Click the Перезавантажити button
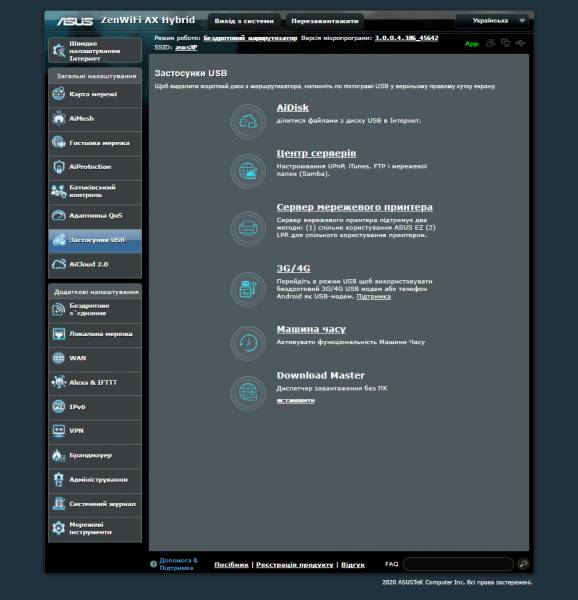The width and height of the screenshot is (578, 600). pos(325,21)
